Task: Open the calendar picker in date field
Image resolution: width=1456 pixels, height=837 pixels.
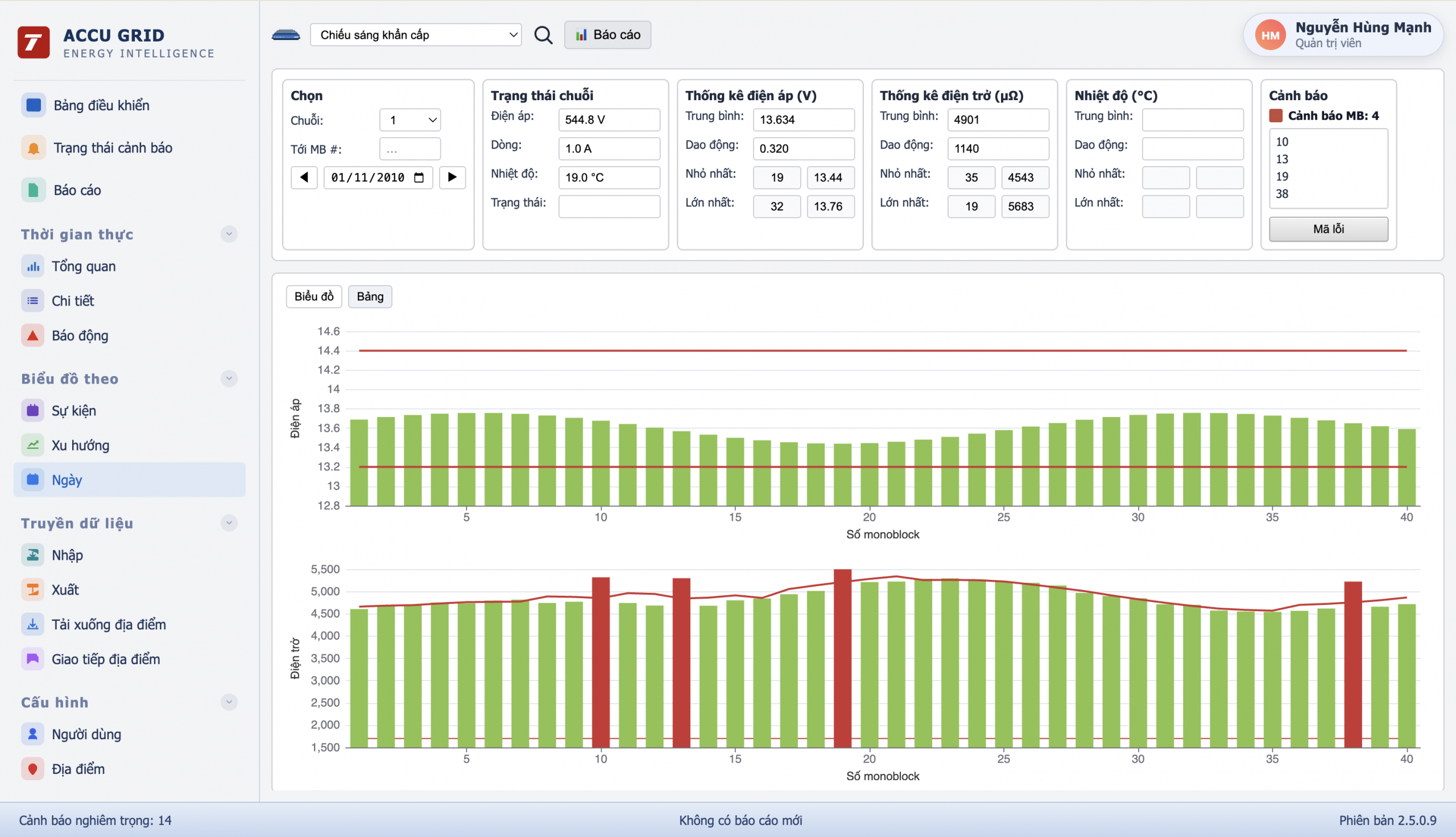Action: pos(419,178)
